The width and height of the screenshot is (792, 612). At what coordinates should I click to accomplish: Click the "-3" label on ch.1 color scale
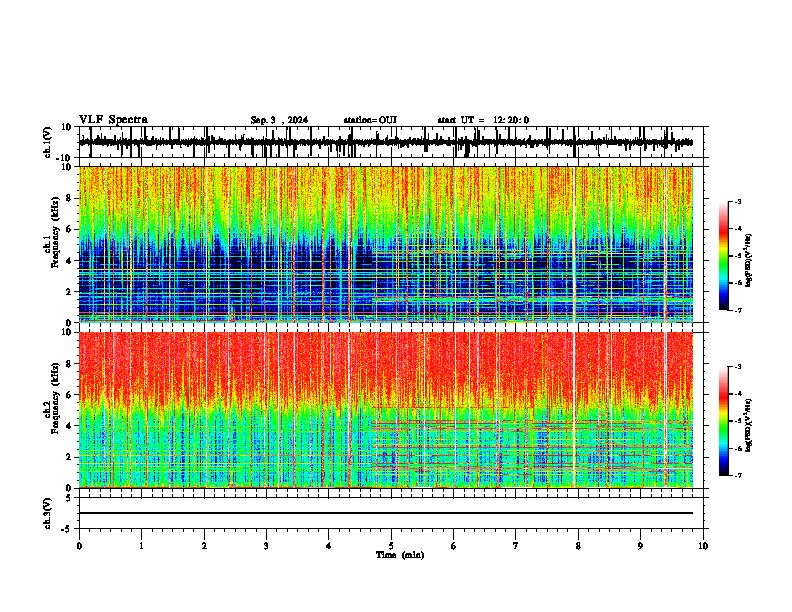[x=738, y=201]
